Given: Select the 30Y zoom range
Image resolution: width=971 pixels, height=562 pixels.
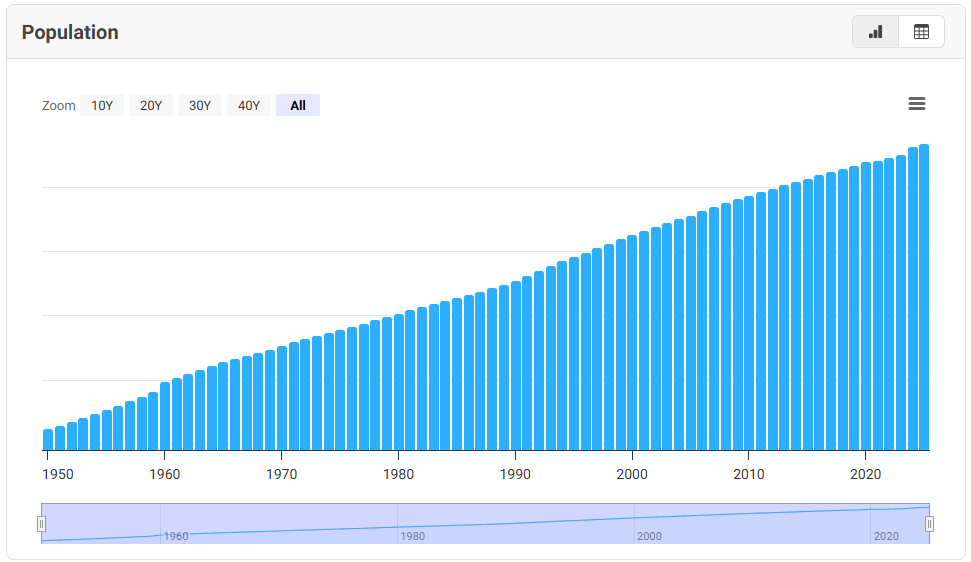Looking at the screenshot, I should [200, 105].
